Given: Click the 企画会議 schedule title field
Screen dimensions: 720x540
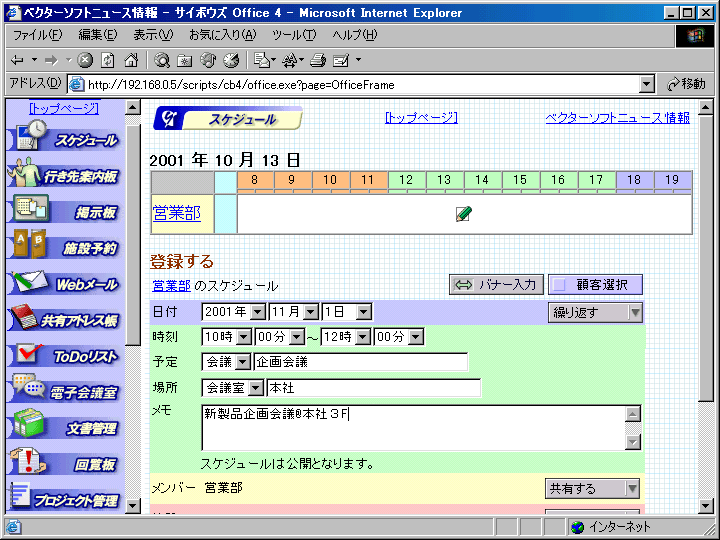Looking at the screenshot, I should click(x=361, y=362).
